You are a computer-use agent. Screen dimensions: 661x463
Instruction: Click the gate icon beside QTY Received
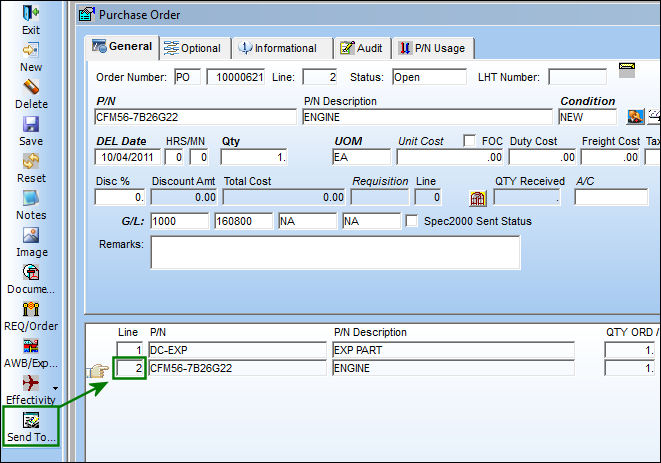(478, 198)
